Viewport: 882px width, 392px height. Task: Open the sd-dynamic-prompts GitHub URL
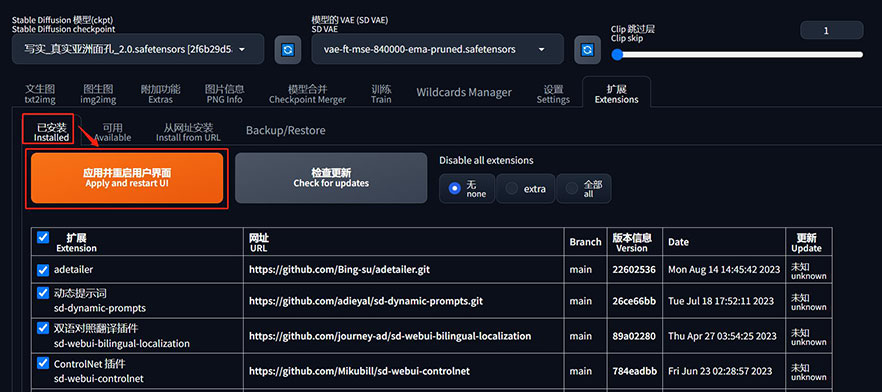366,301
